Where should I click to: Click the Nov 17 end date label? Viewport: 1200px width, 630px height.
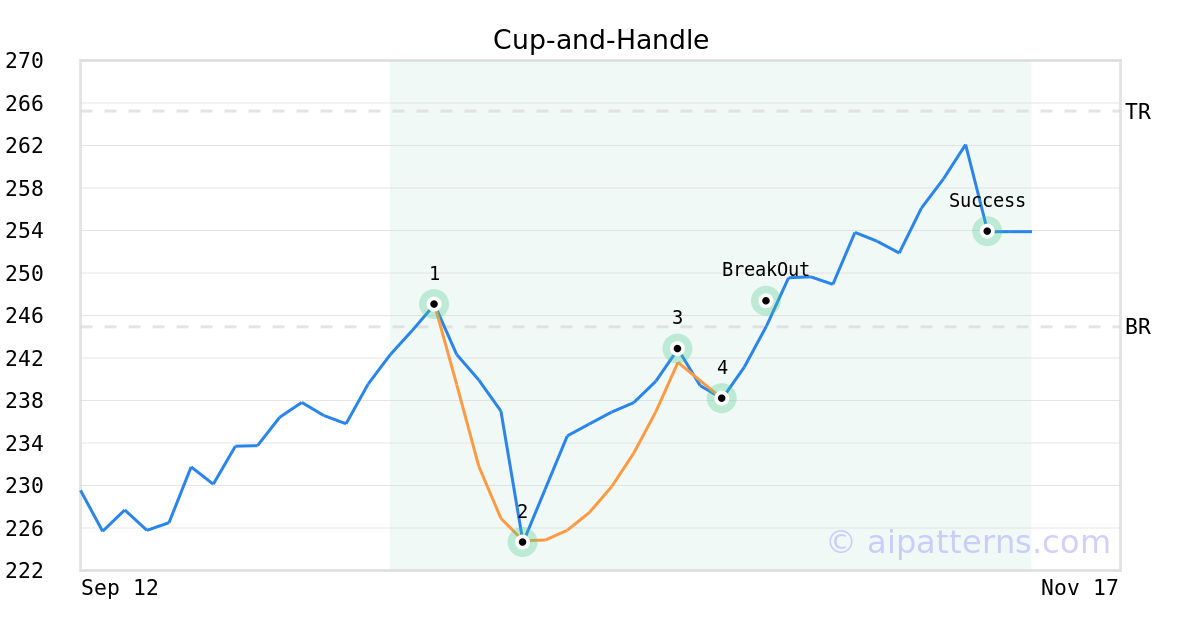tap(1079, 588)
